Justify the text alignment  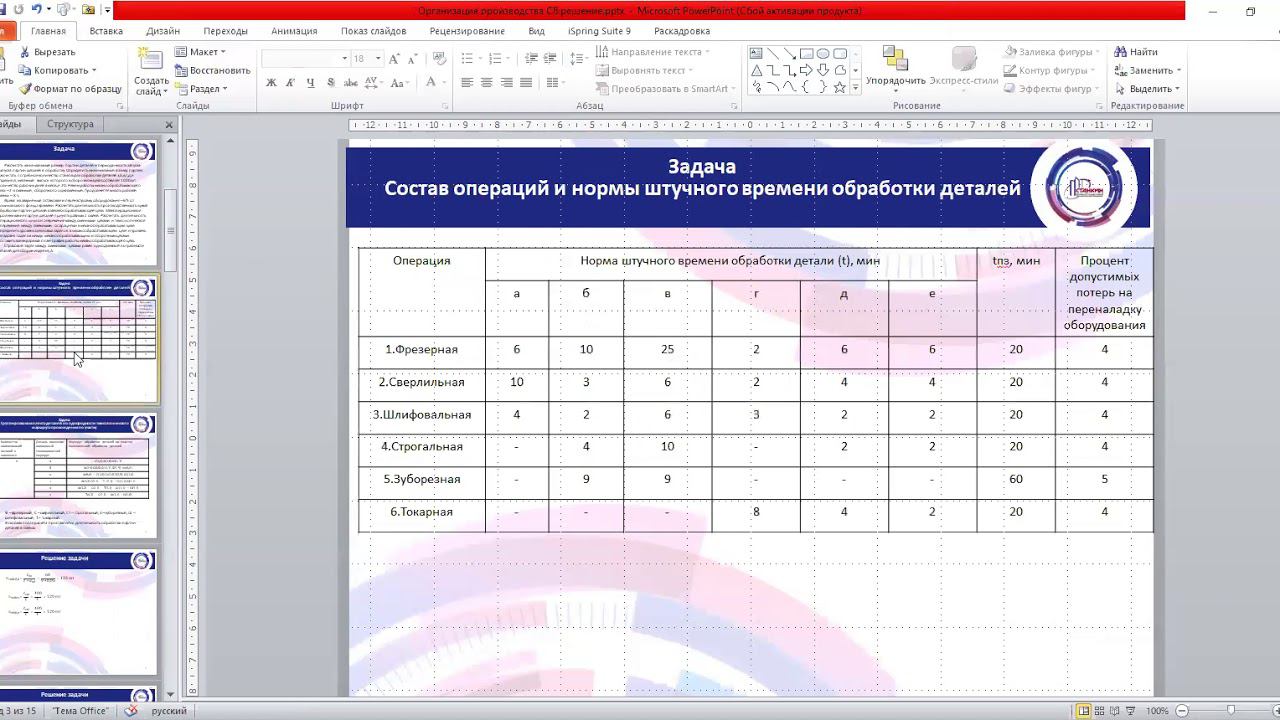pyautogui.click(x=527, y=83)
